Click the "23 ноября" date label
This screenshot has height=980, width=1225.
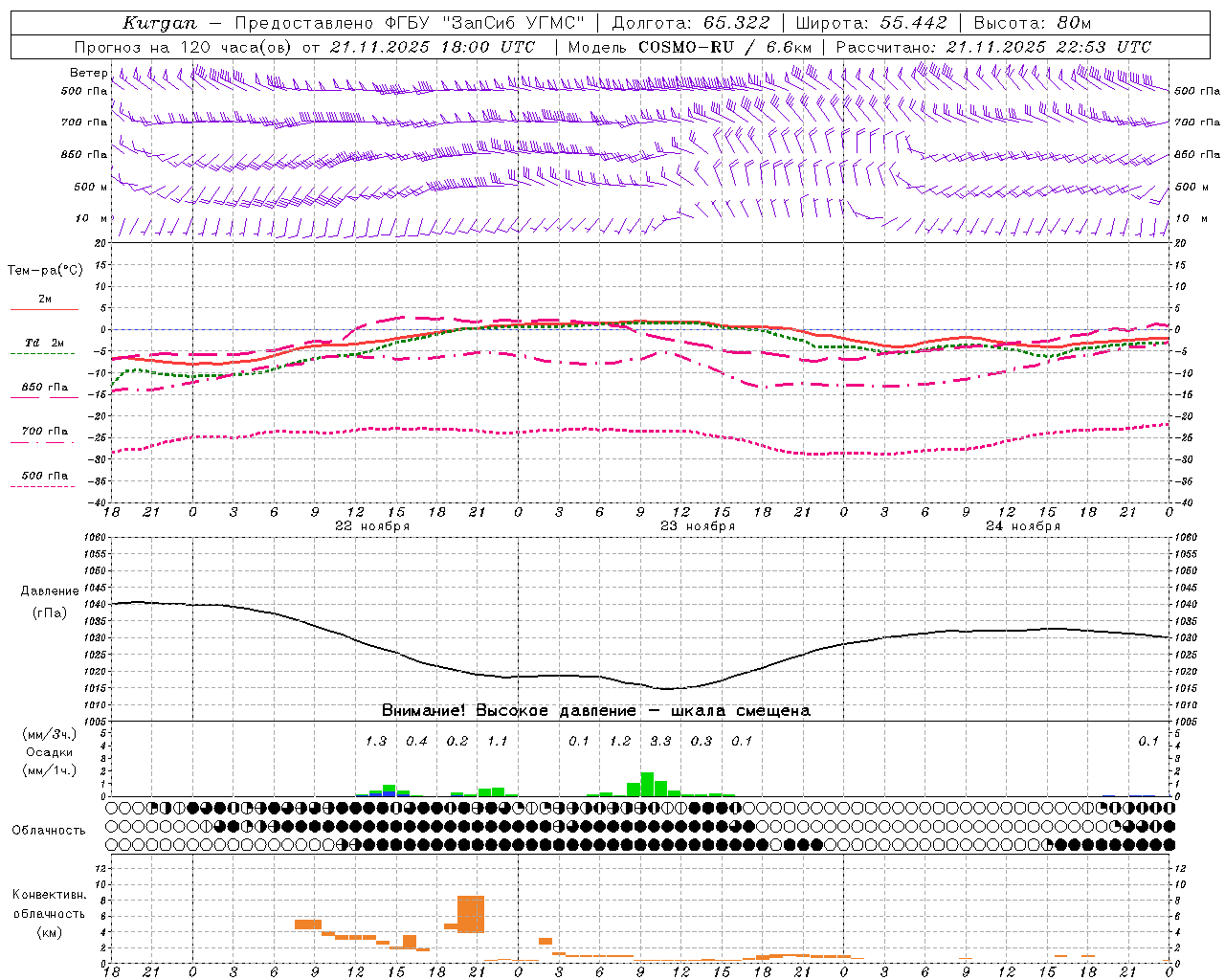pyautogui.click(x=698, y=526)
